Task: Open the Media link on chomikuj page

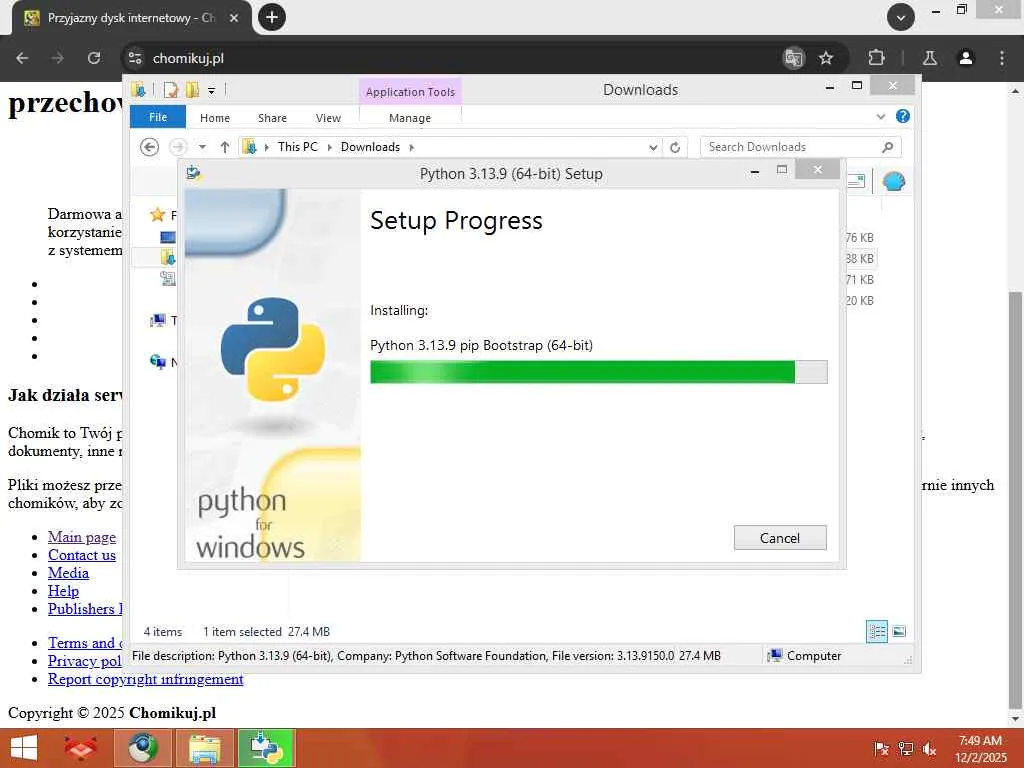Action: [x=68, y=573]
